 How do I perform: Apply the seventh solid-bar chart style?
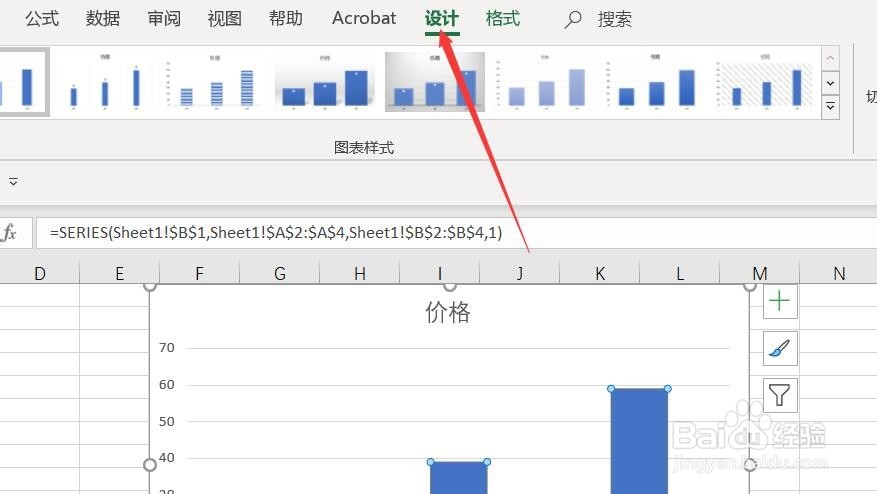pos(656,82)
